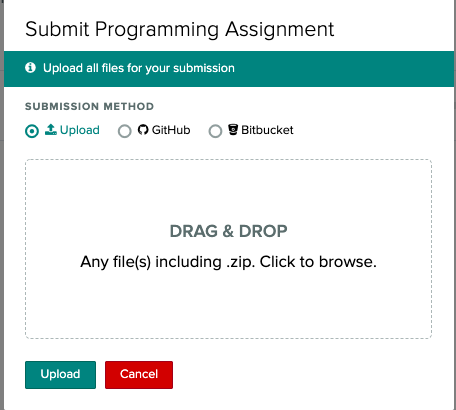The width and height of the screenshot is (456, 410).
Task: Choose the Bitbucket text label option
Action: click(x=267, y=130)
